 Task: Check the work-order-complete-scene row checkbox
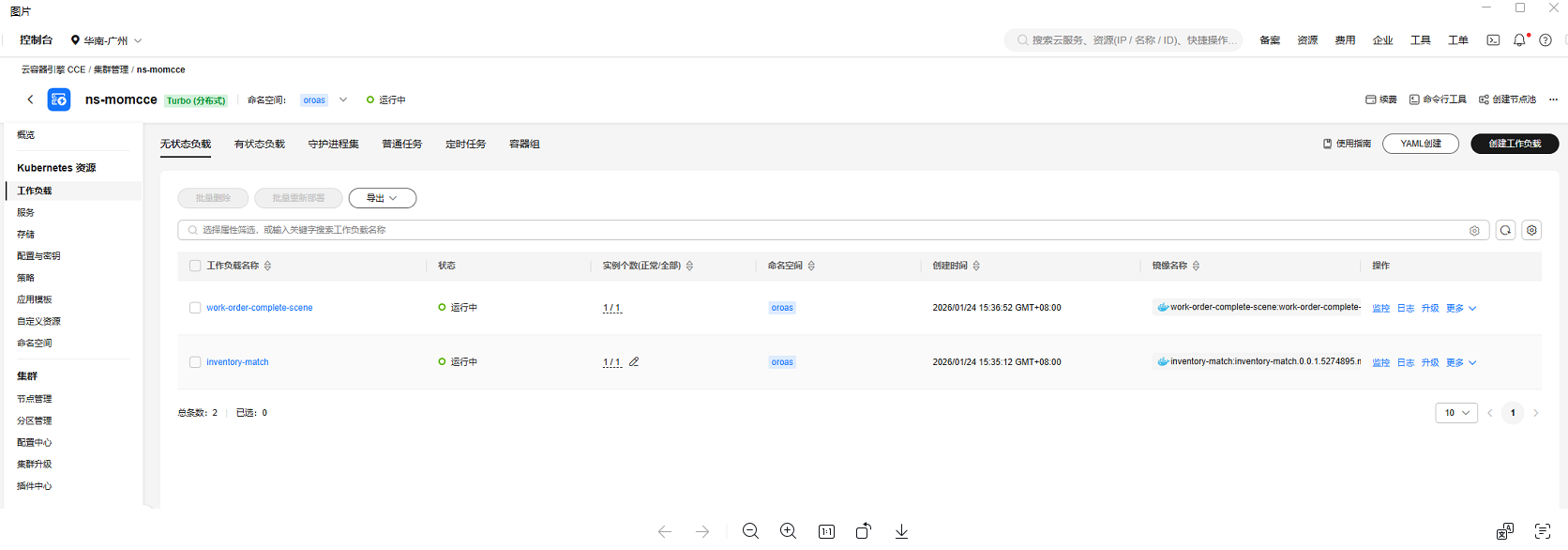click(195, 308)
